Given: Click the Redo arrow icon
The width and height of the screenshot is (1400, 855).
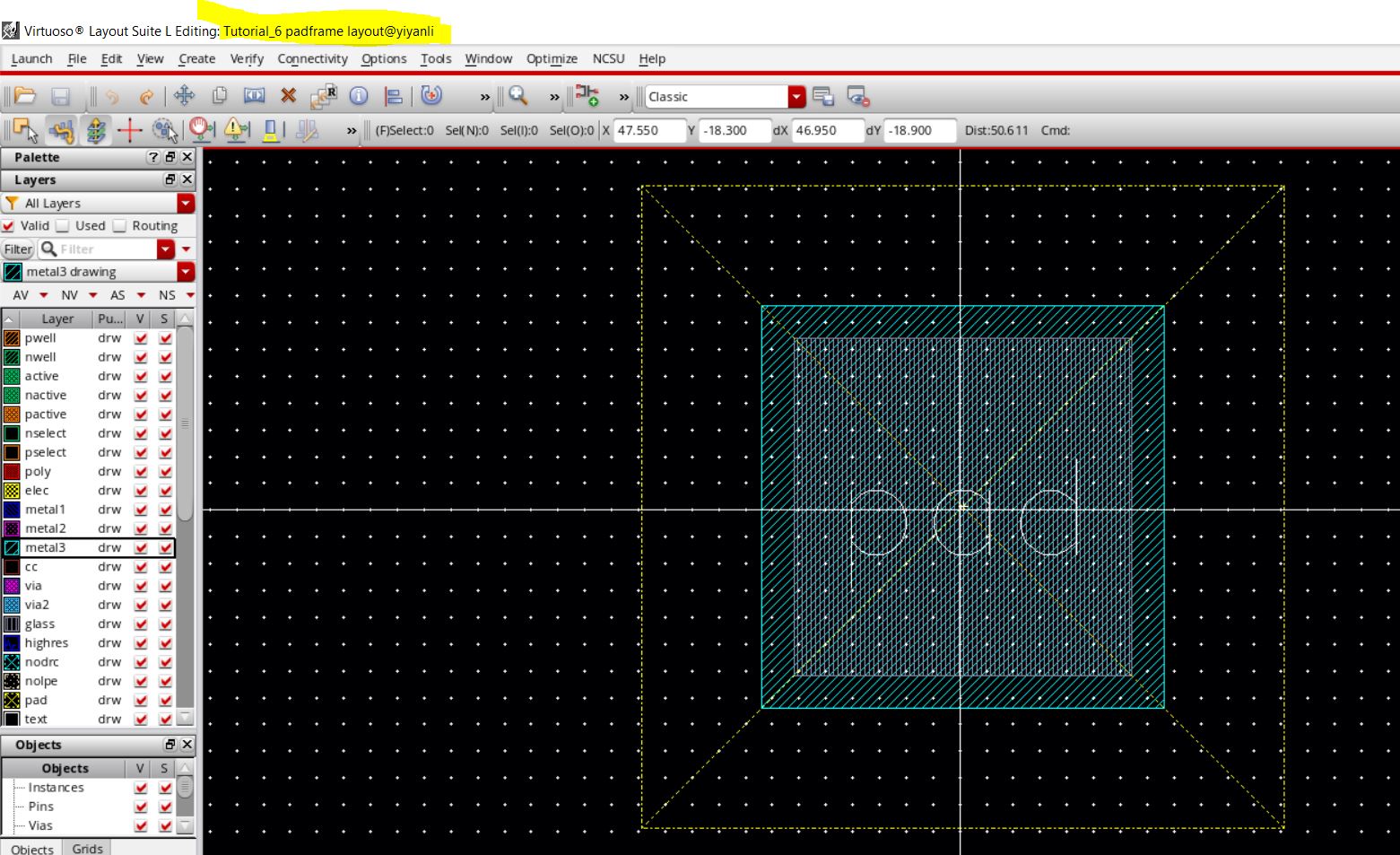Looking at the screenshot, I should [x=145, y=96].
